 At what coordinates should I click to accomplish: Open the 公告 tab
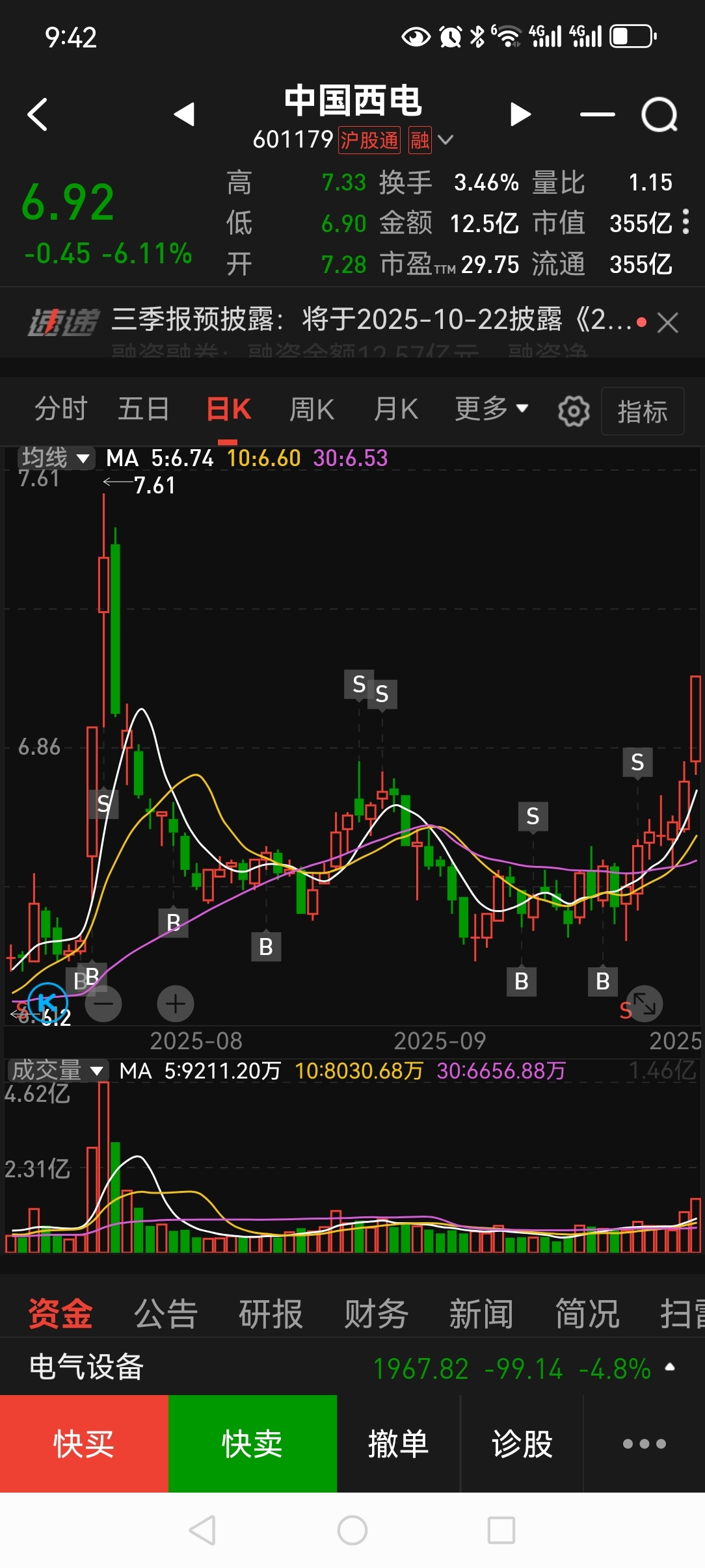coord(166,1313)
